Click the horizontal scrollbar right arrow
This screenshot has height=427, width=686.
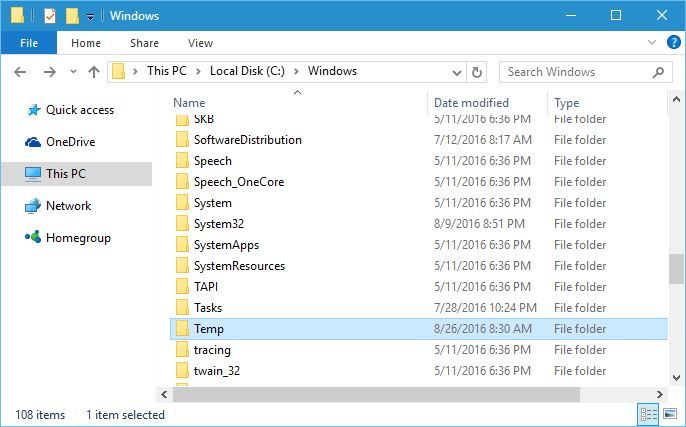point(660,394)
